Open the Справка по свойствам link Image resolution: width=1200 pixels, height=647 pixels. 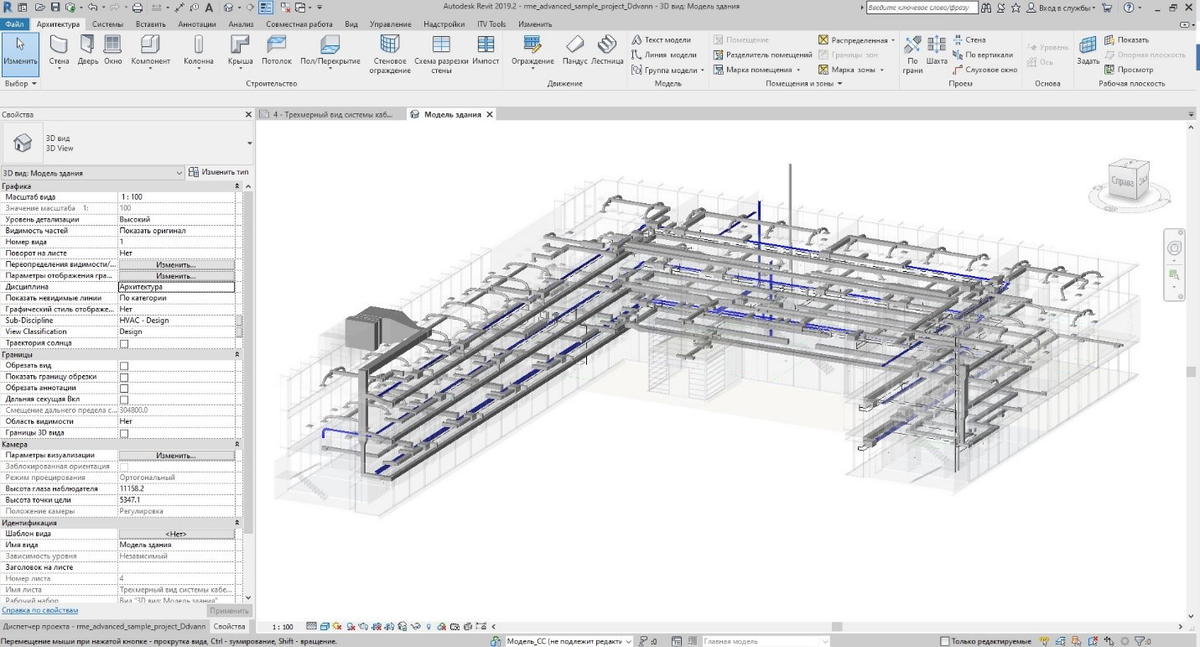click(40, 609)
